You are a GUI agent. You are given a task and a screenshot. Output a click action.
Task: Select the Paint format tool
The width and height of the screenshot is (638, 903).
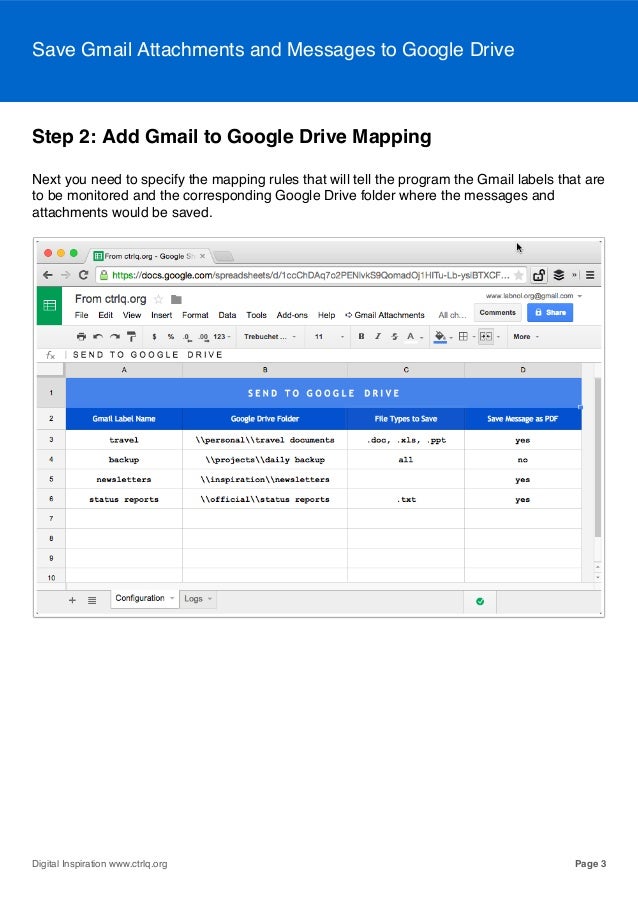(x=131, y=336)
